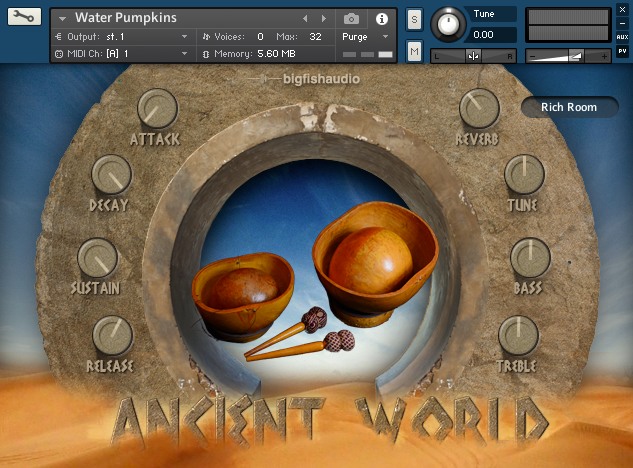Click the Max voices value 32
Screen dimensions: 633x468
[x=315, y=37]
